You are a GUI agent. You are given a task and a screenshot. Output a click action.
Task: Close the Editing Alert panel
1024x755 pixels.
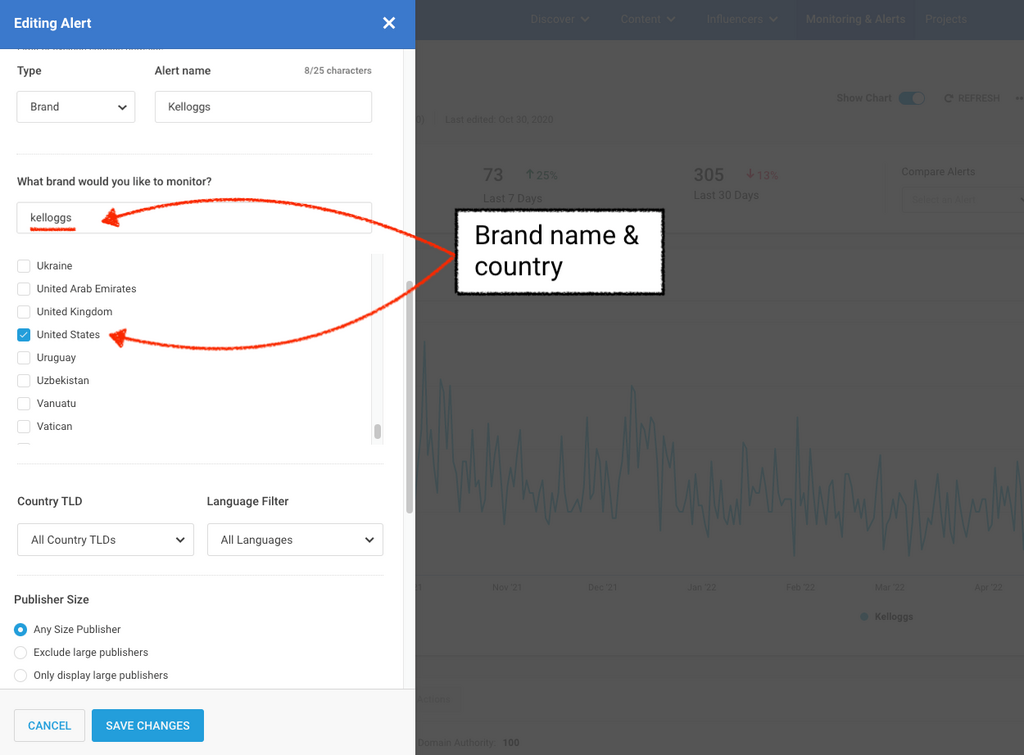(389, 23)
